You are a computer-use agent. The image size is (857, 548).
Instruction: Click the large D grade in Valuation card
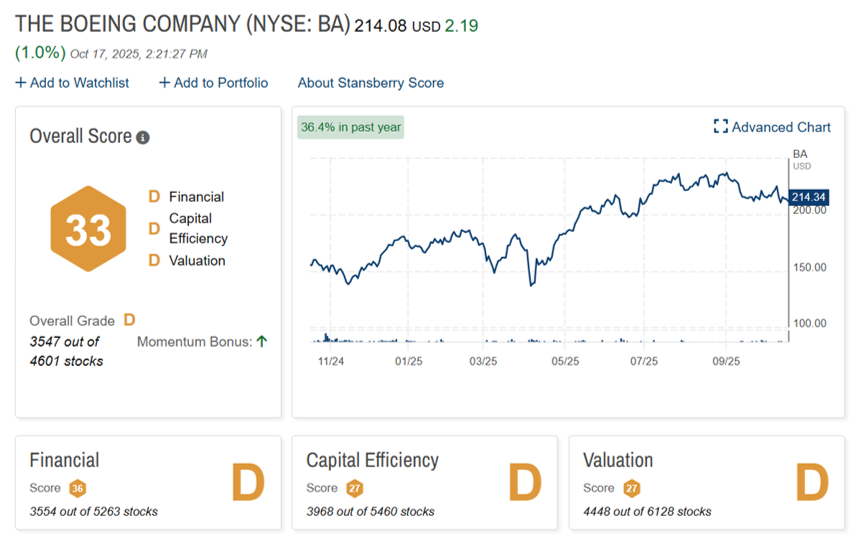point(811,484)
